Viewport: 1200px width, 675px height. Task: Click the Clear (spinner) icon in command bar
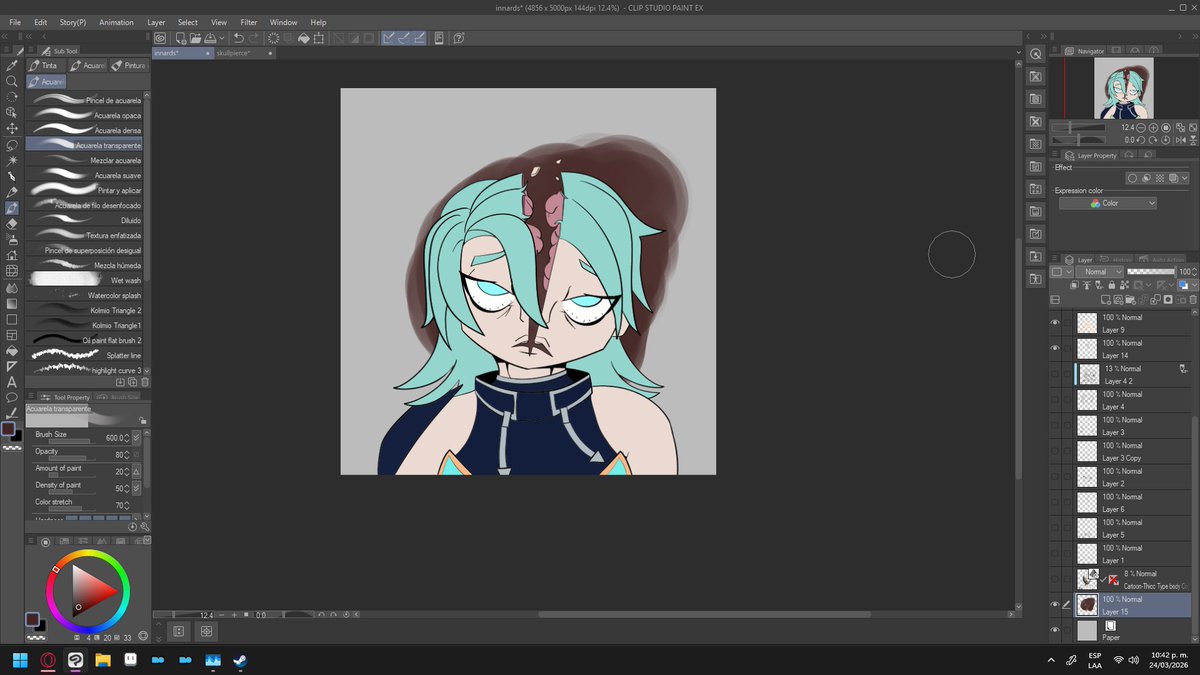[274, 38]
